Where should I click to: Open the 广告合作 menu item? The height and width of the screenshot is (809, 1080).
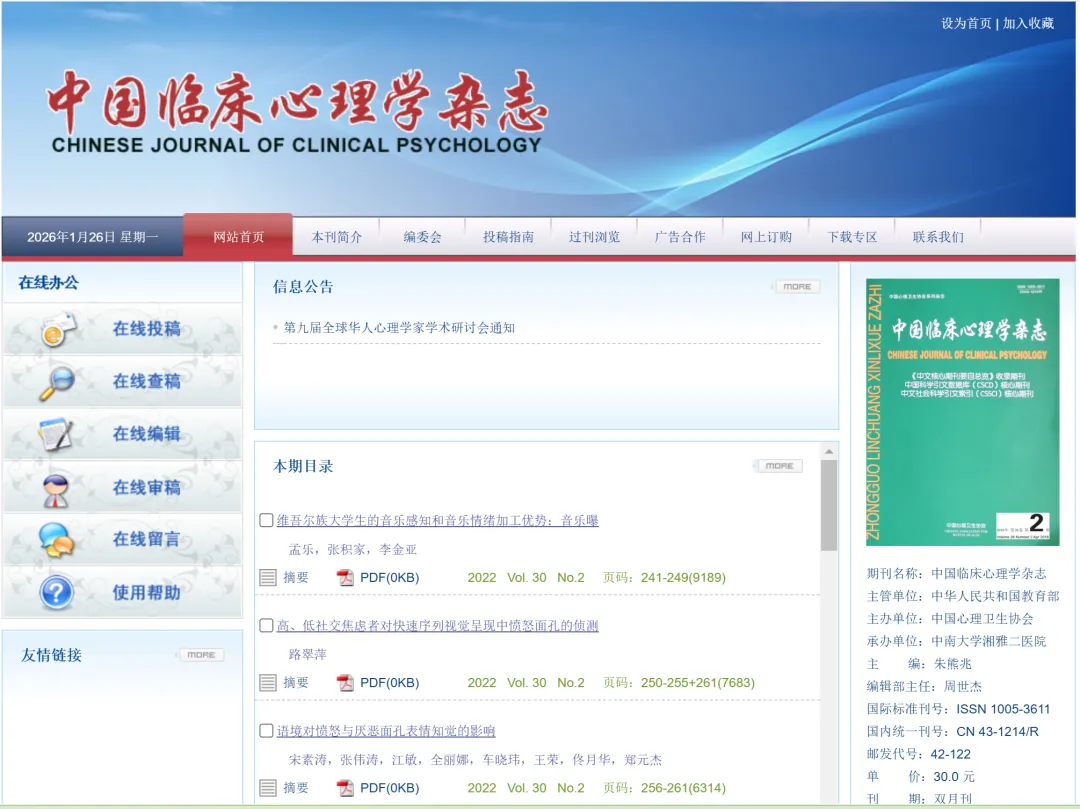(x=680, y=237)
